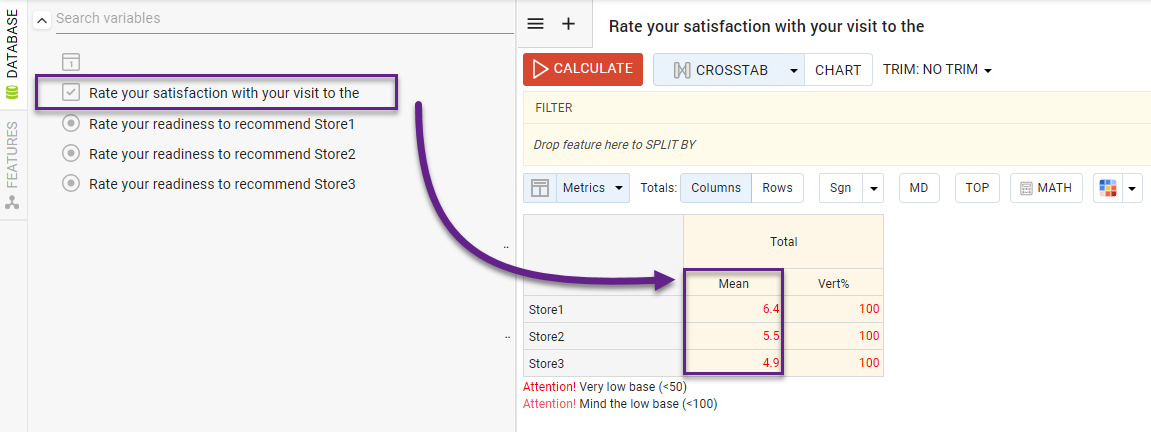Select radio icon for recommend Store2

tap(71, 154)
